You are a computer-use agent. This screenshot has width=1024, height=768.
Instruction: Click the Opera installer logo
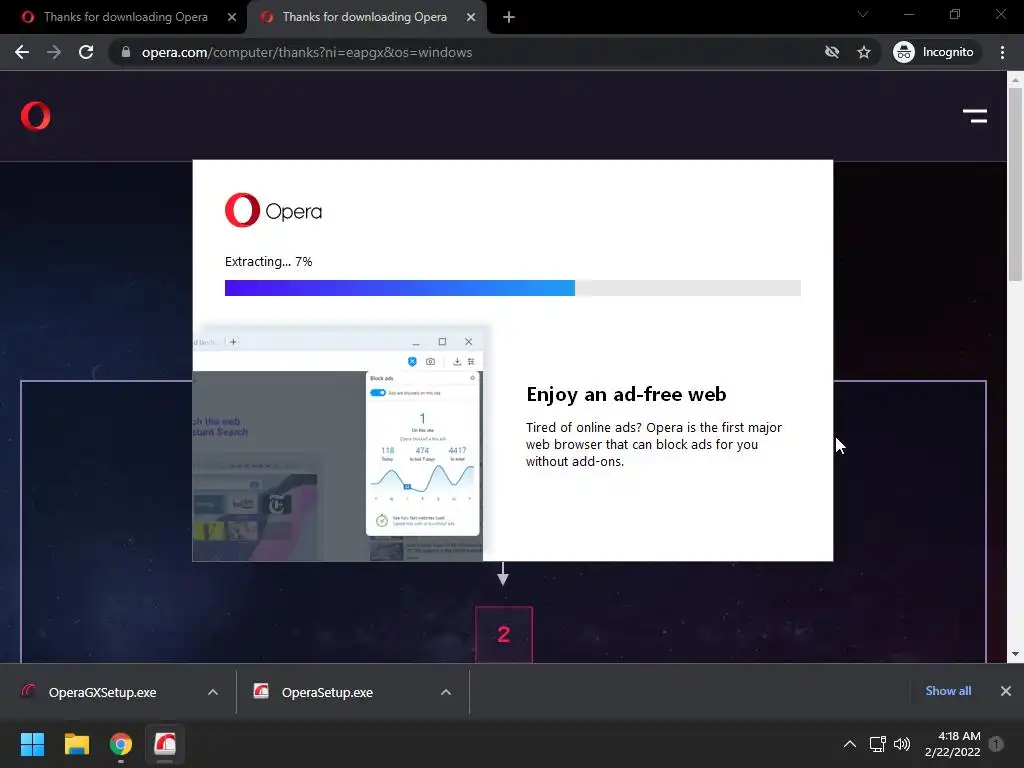coord(273,210)
